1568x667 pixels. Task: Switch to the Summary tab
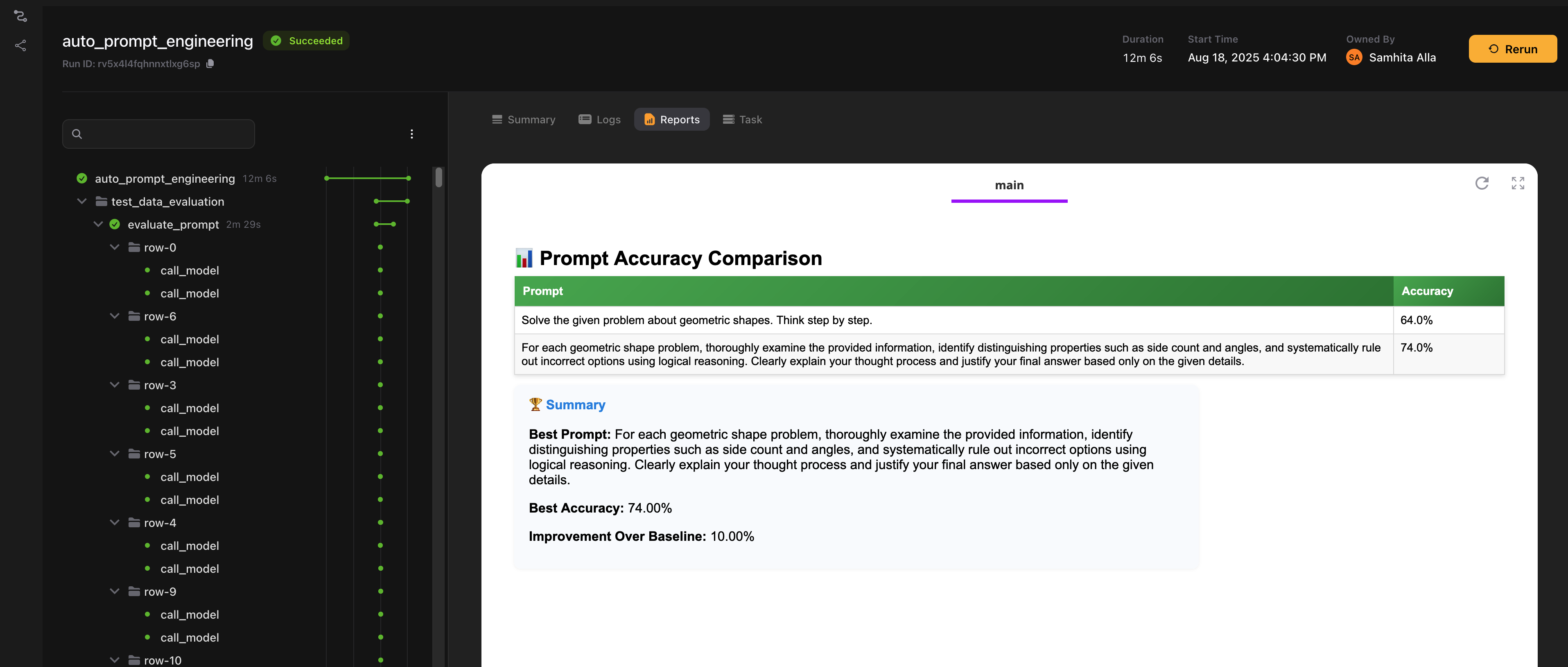(524, 119)
